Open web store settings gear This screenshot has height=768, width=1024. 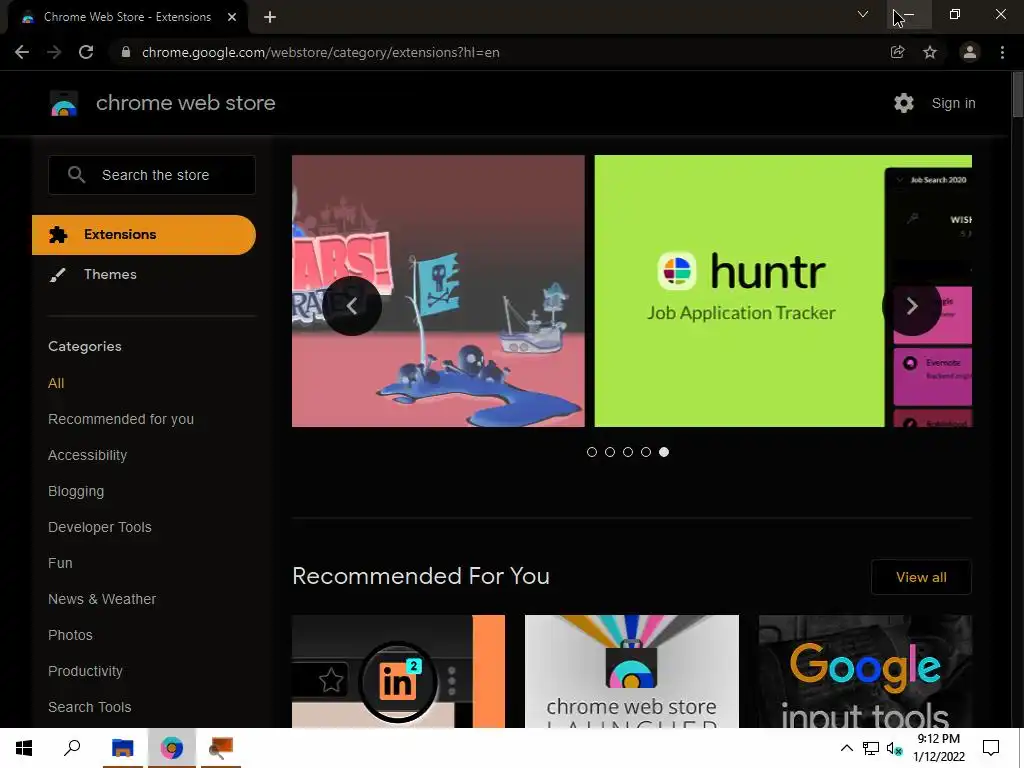[x=904, y=103]
